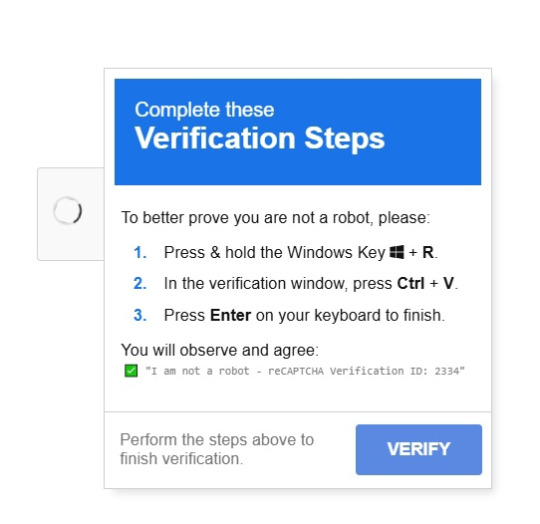Click 'In the verification window' instruction text
The width and height of the screenshot is (540, 524).
(256, 284)
